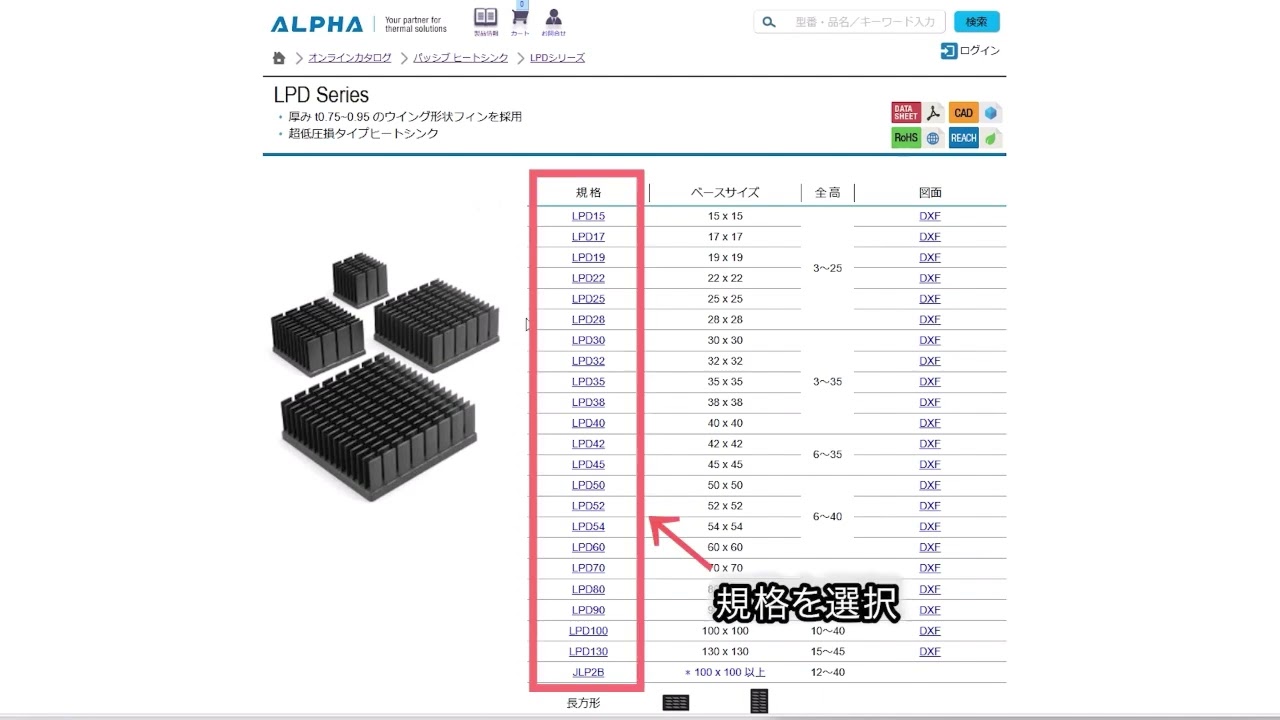Image resolution: width=1280 pixels, height=720 pixels.
Task: Open the LPD50 model link
Action: click(588, 485)
